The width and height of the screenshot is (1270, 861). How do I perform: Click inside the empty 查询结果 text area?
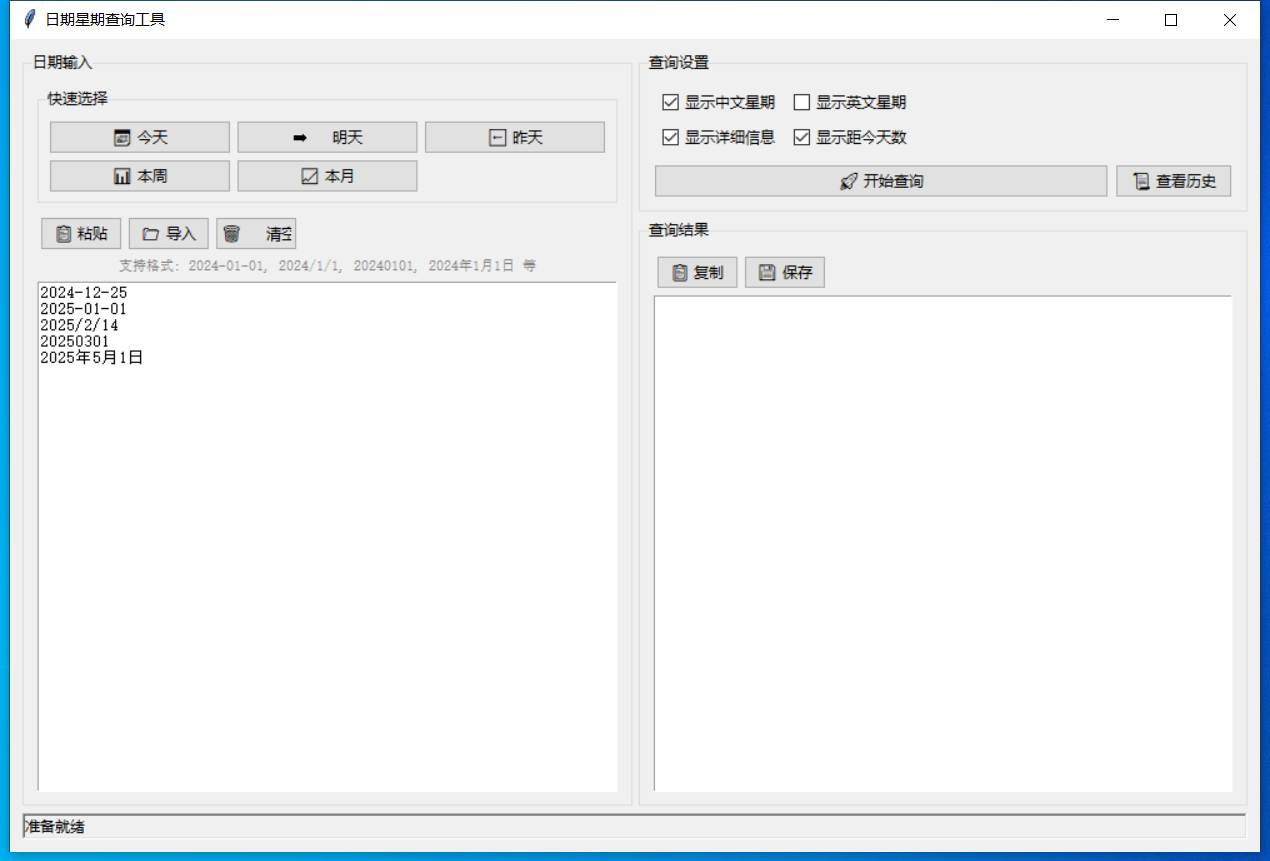tap(943, 543)
